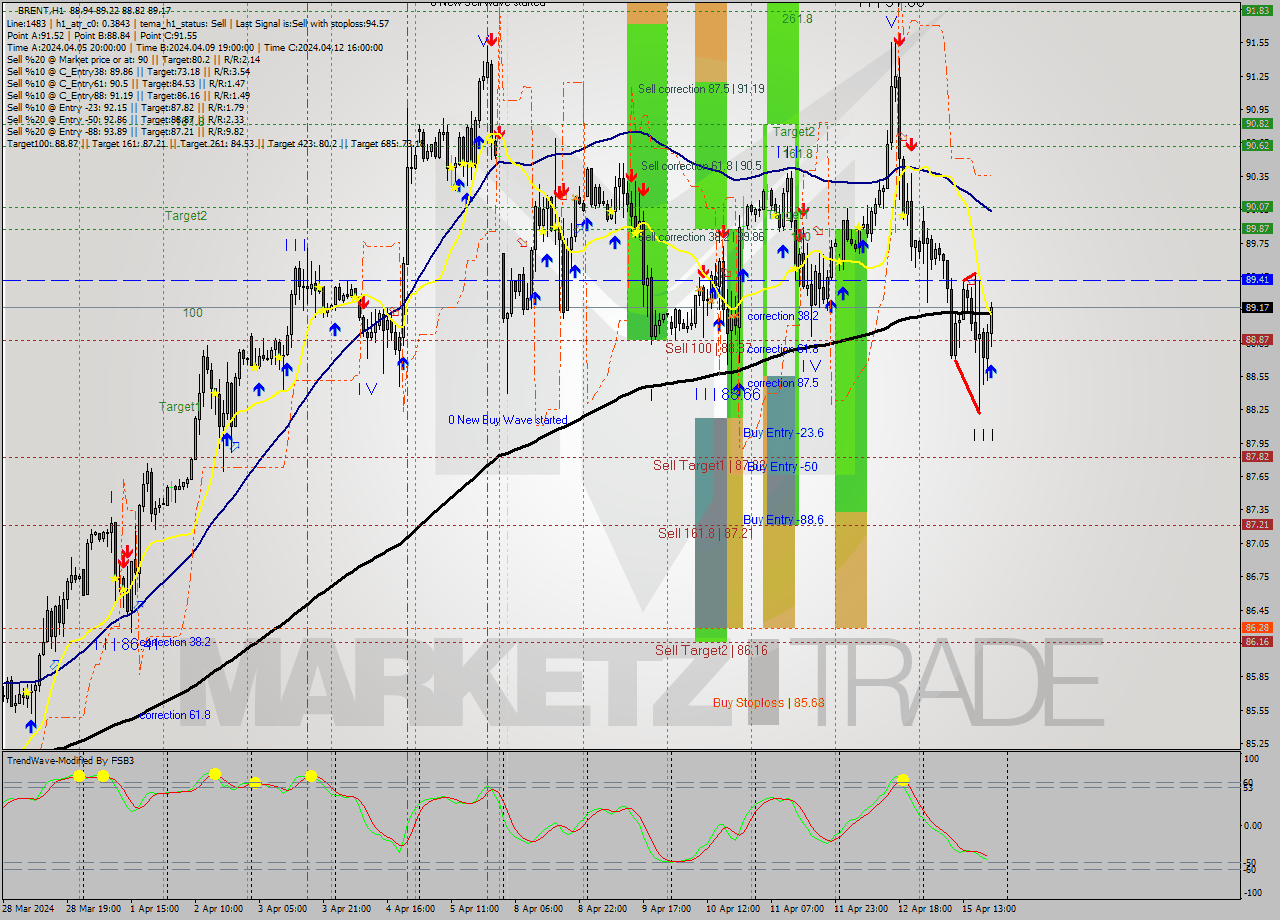Select the green 90.62 price tag
1280x920 pixels.
[1256, 145]
